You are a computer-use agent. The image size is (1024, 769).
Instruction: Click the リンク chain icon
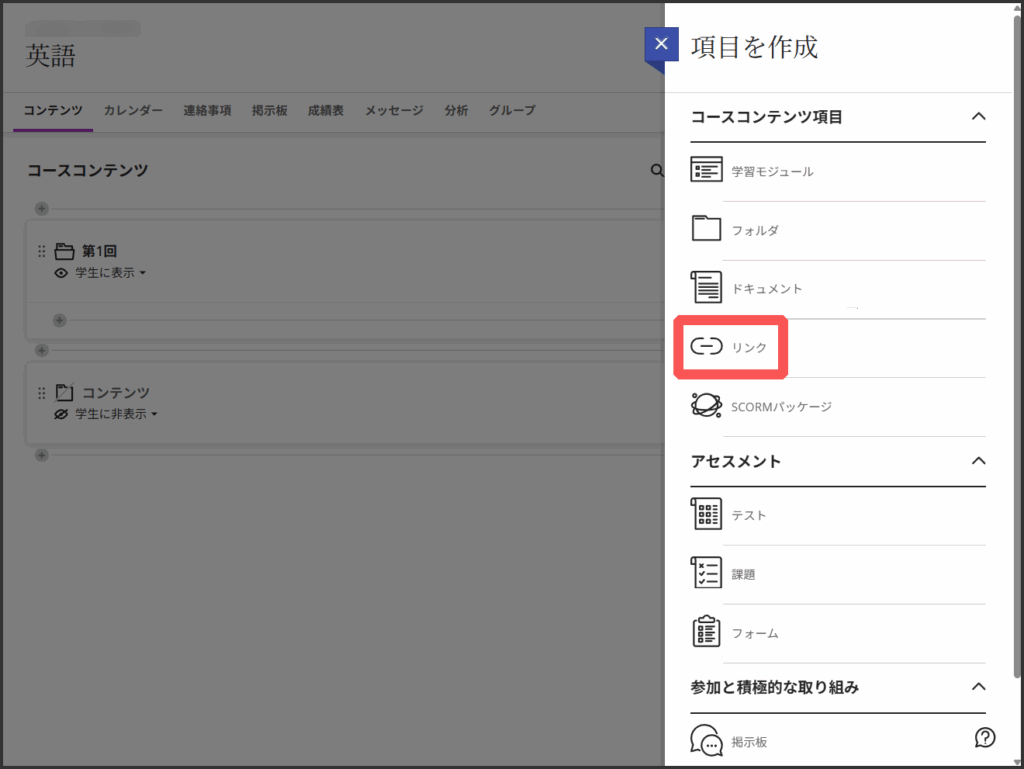706,347
